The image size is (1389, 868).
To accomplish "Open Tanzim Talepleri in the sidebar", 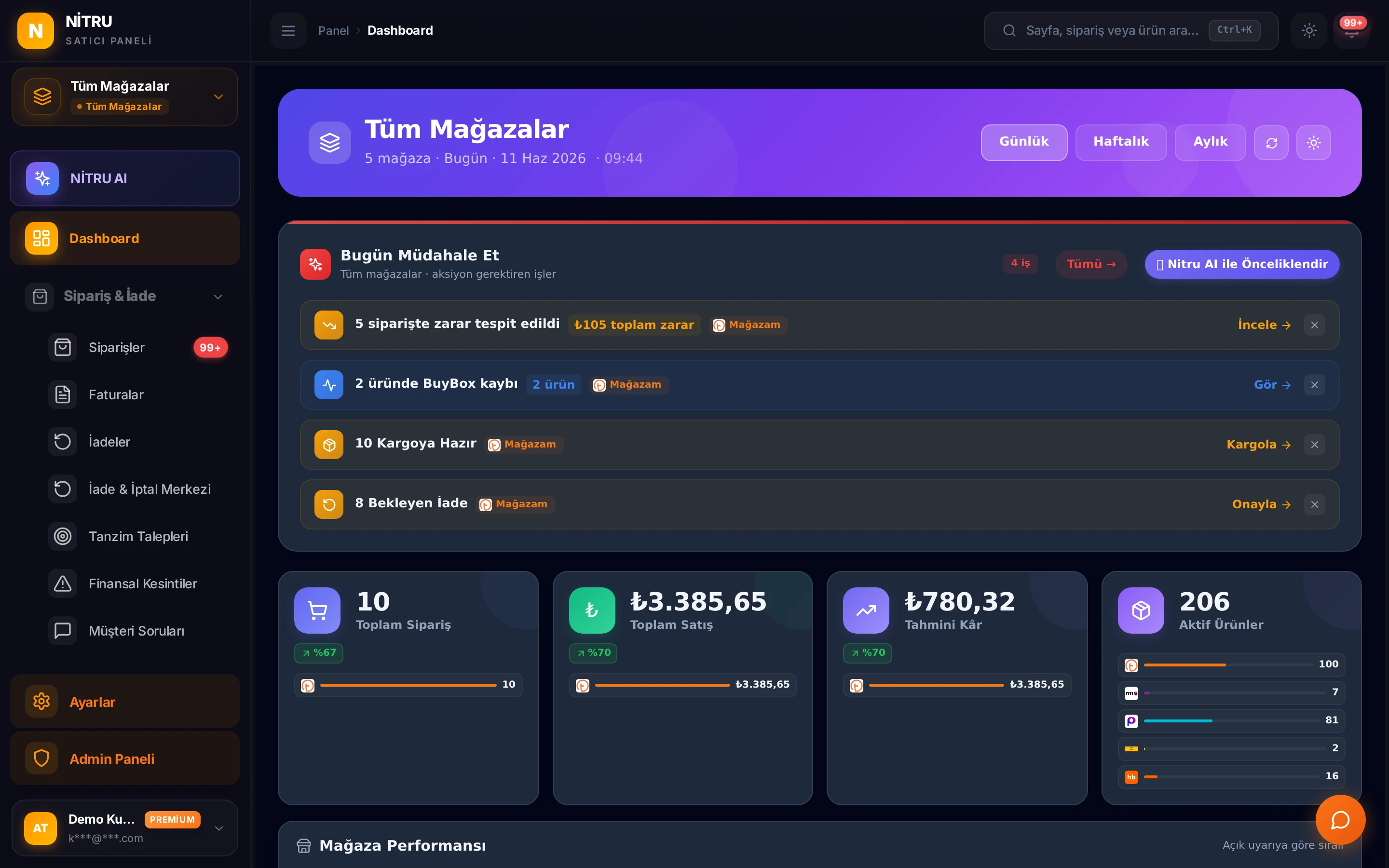I will (138, 536).
